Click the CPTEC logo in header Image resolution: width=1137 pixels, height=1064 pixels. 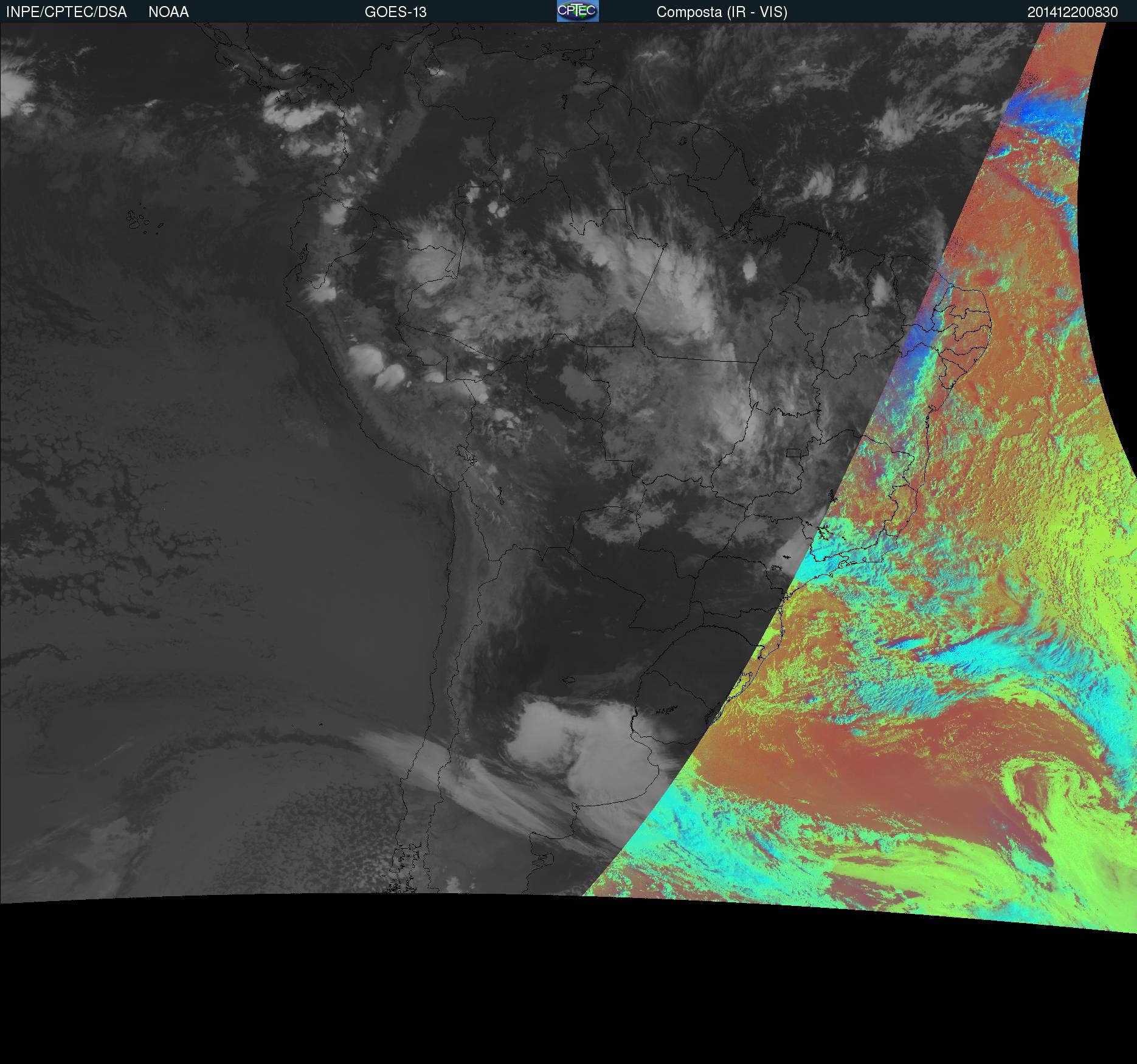point(578,11)
